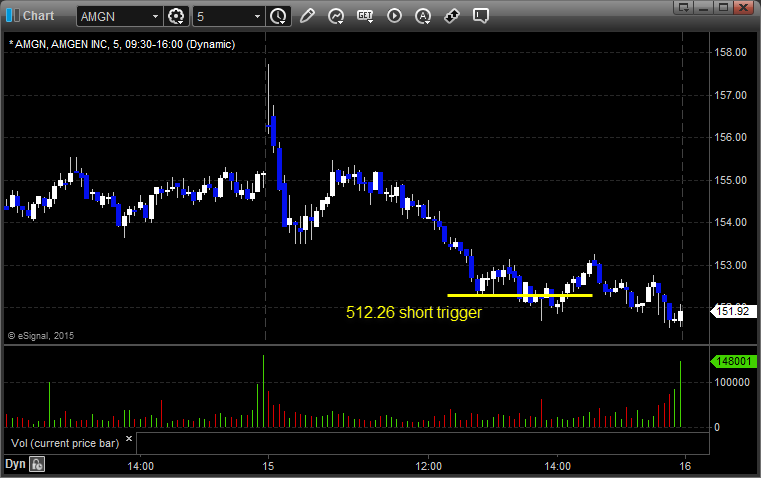Image resolution: width=761 pixels, height=478 pixels.
Task: Click the 12:00 time axis label
Action: coord(429,466)
